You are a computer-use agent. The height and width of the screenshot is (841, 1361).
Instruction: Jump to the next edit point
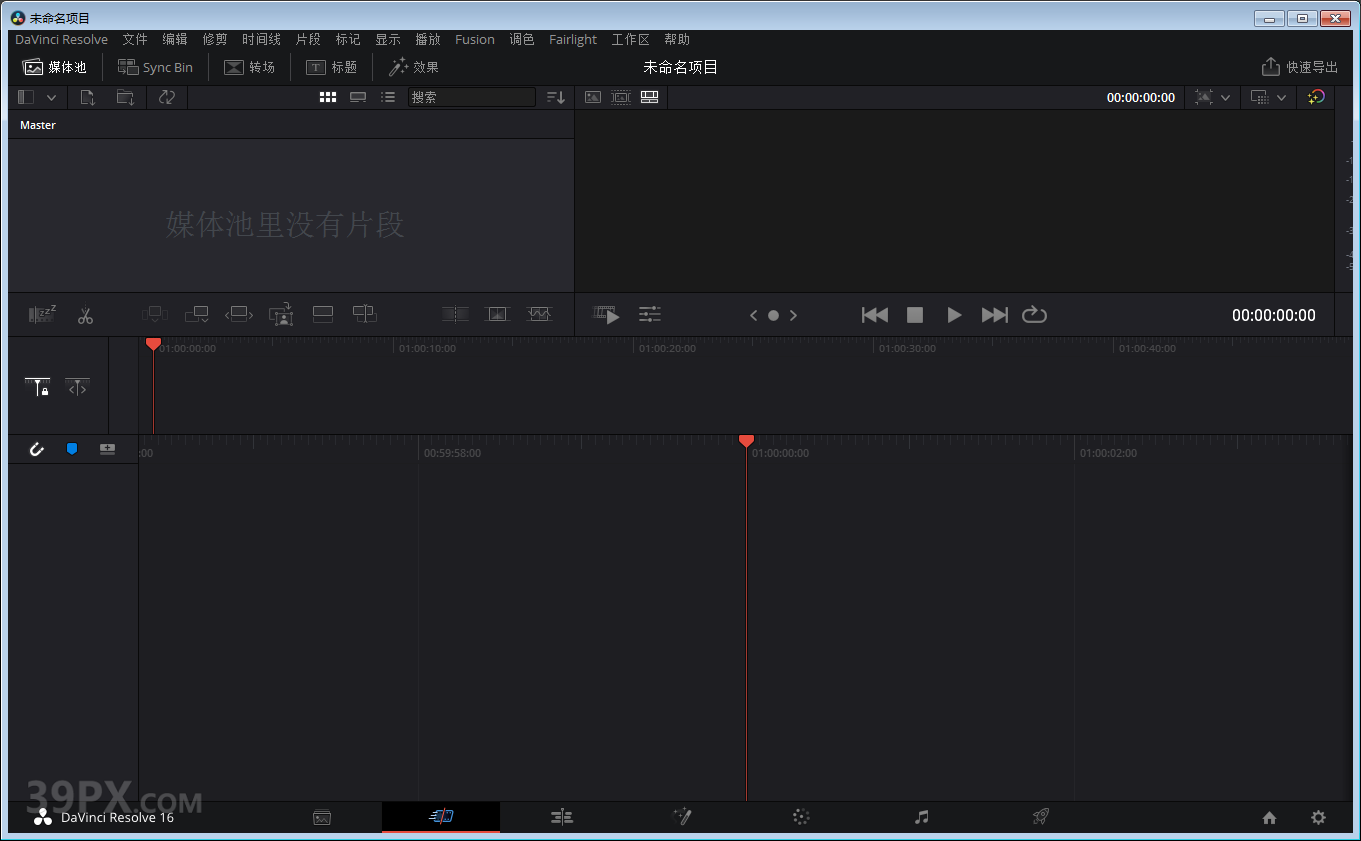[995, 315]
